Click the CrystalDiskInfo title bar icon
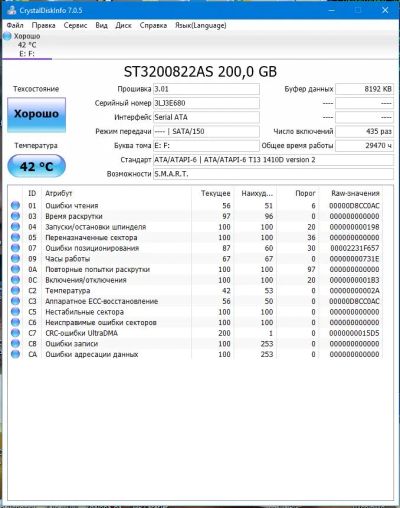Viewport: 400px width, 508px height. pos(12,10)
